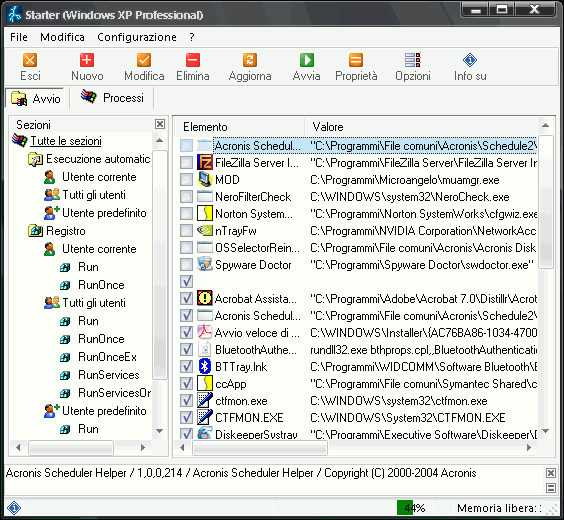564x520 pixels.
Task: Click the Esci toolbar icon
Action: pos(30,60)
